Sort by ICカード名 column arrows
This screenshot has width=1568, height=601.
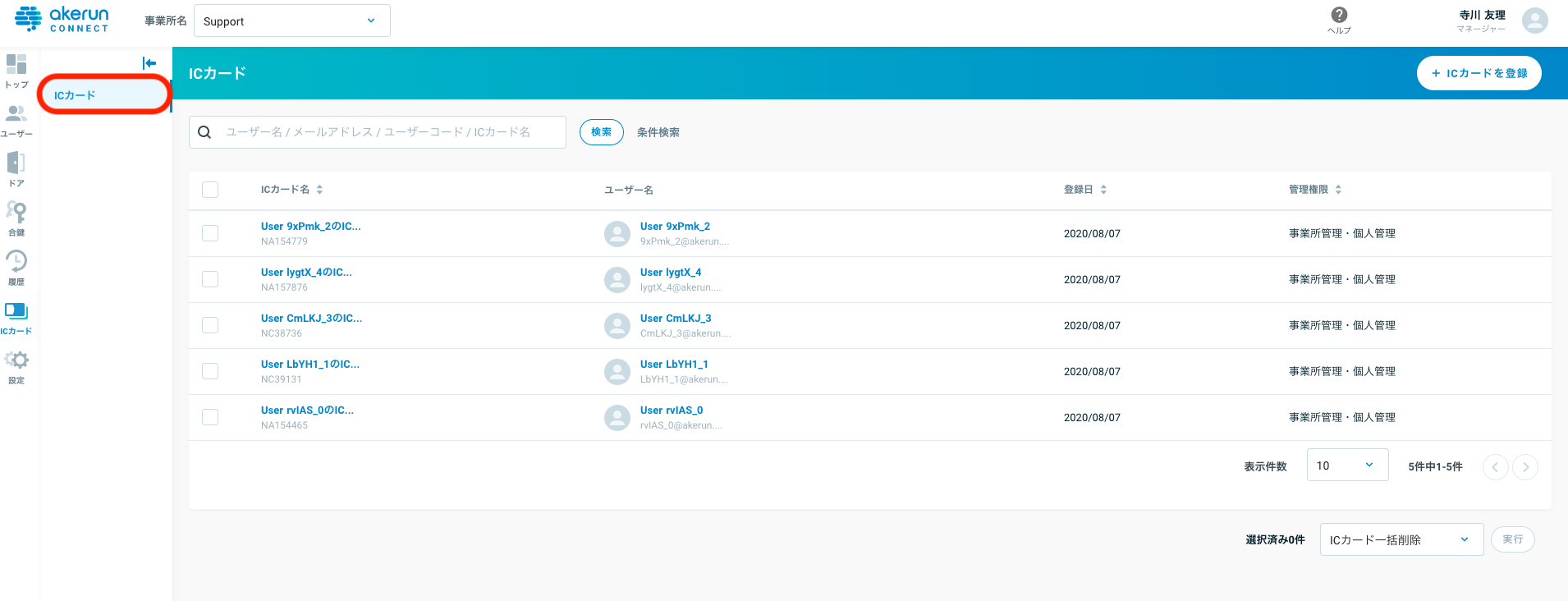pos(319,190)
